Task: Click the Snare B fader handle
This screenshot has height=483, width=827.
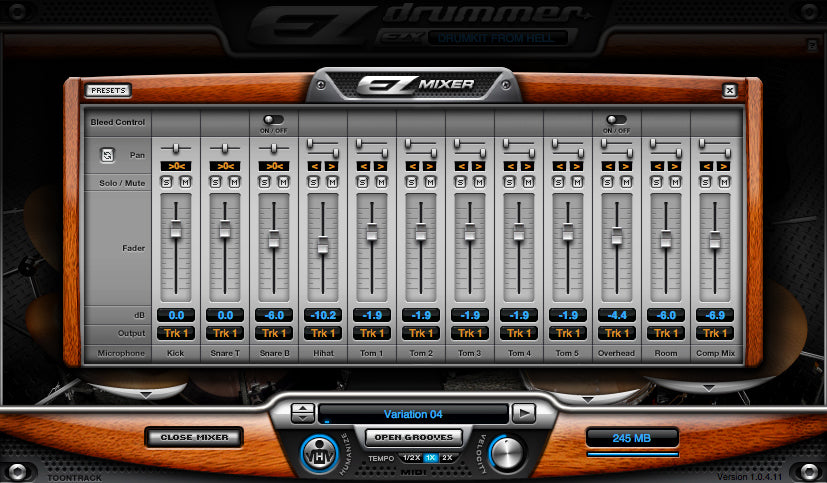Action: pos(273,239)
